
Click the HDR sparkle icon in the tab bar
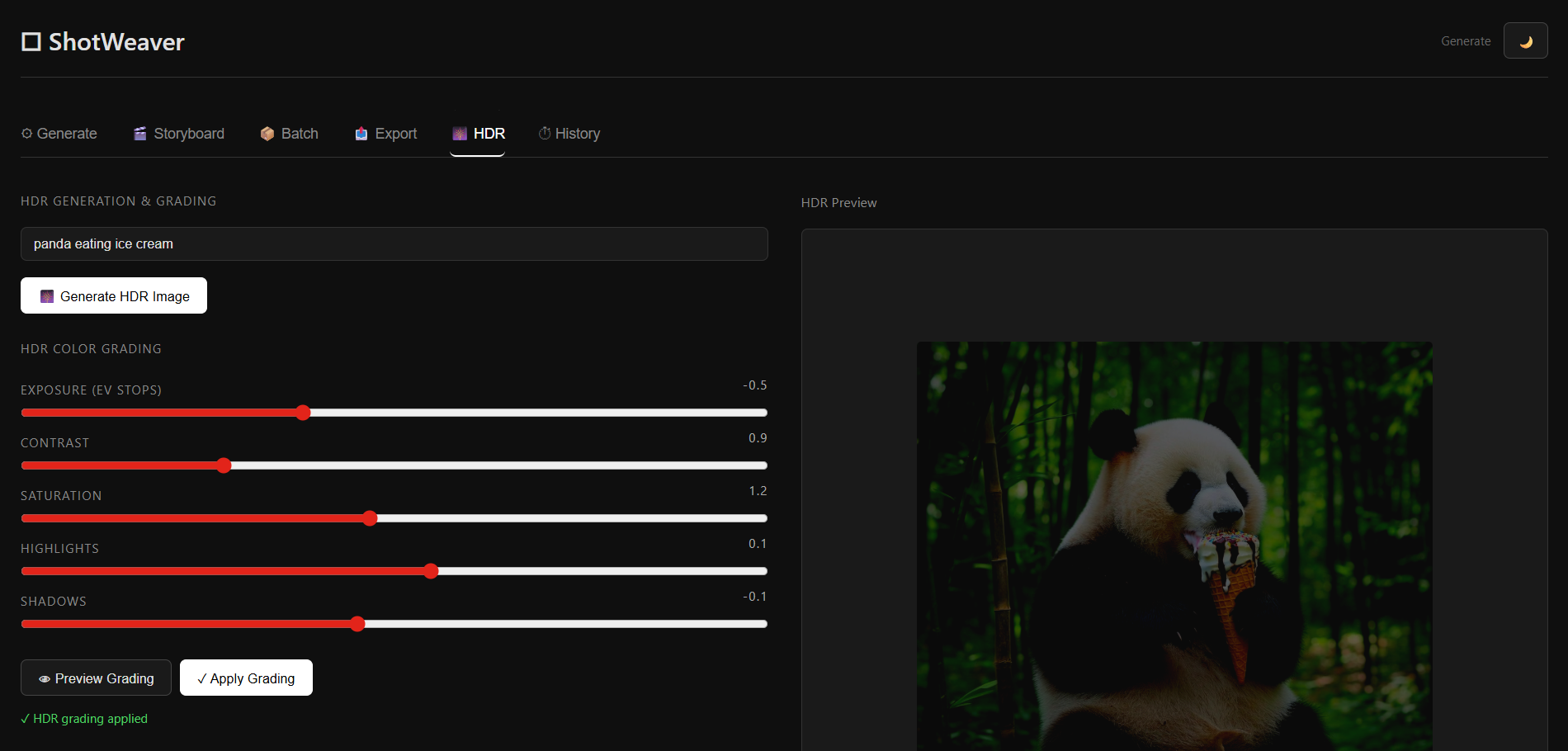(460, 134)
